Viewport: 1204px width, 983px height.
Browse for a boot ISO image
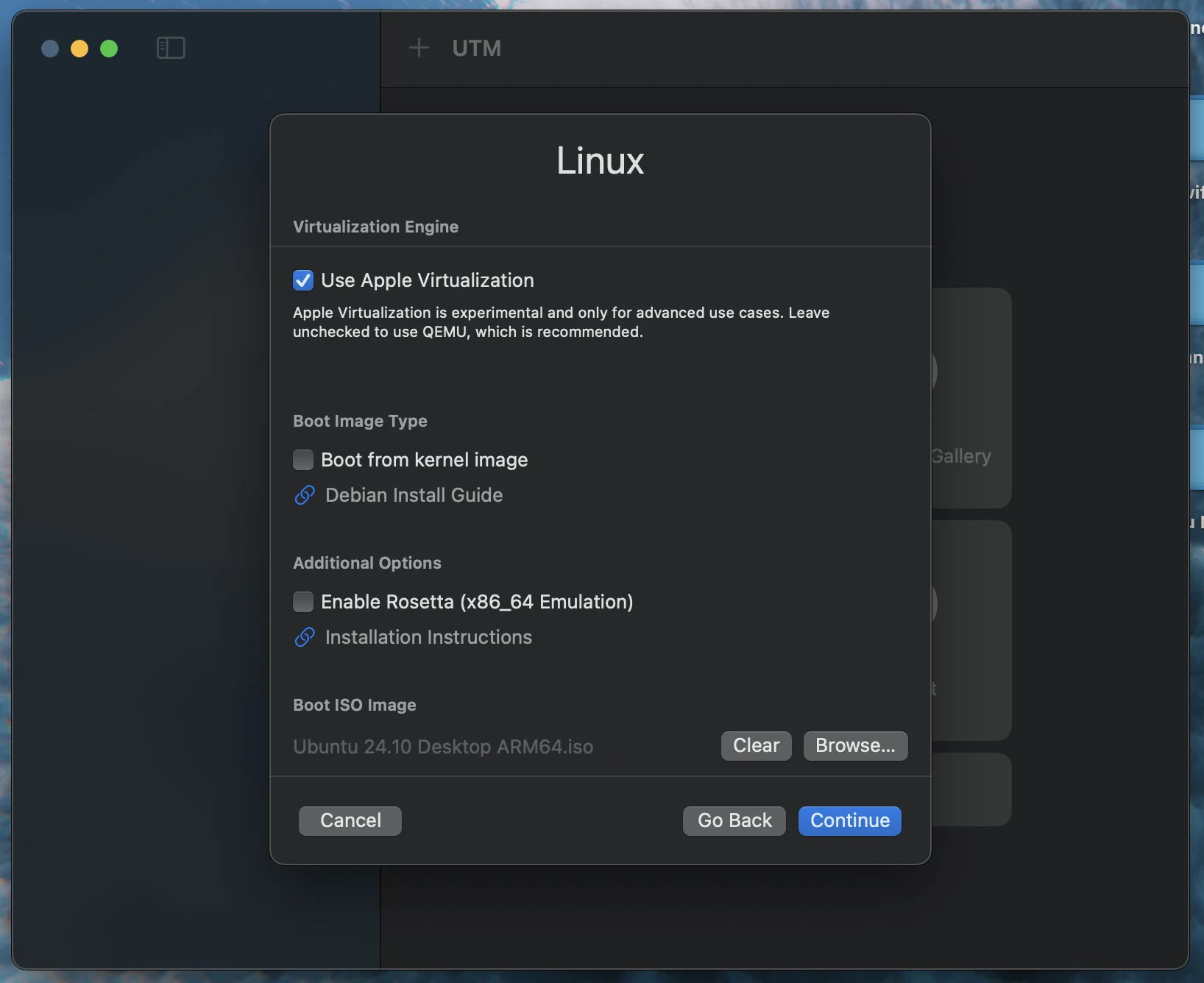[855, 745]
